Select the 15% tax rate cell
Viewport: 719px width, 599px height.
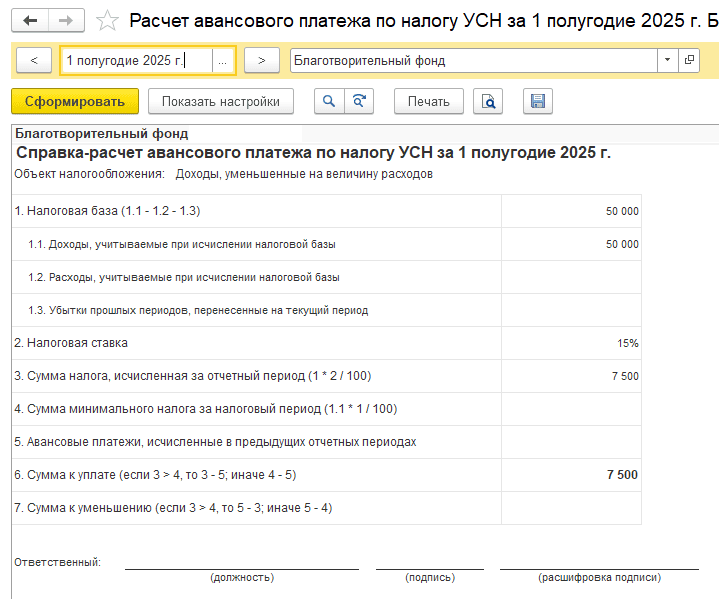pyautogui.click(x=571, y=343)
